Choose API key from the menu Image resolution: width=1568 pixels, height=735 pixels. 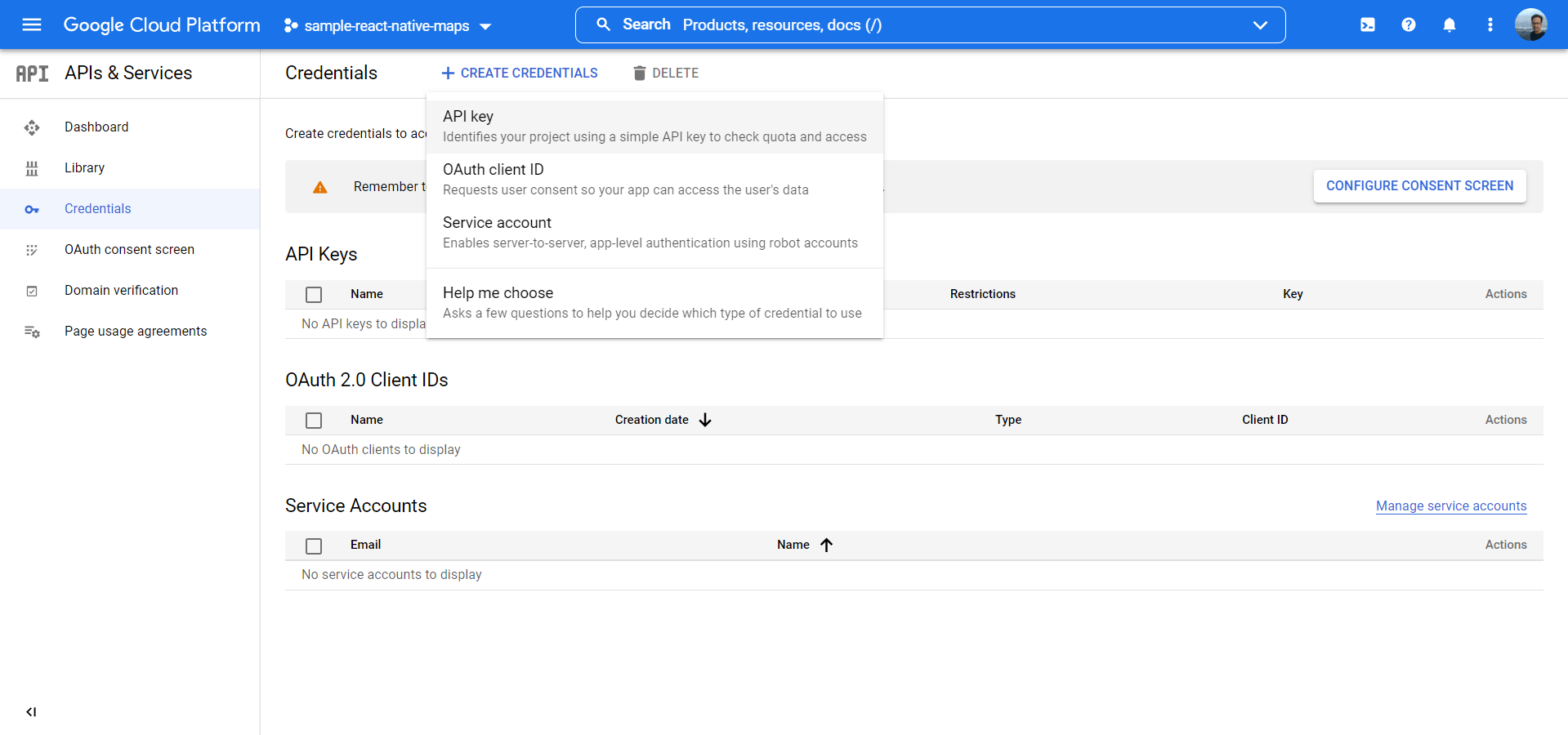tap(654, 127)
